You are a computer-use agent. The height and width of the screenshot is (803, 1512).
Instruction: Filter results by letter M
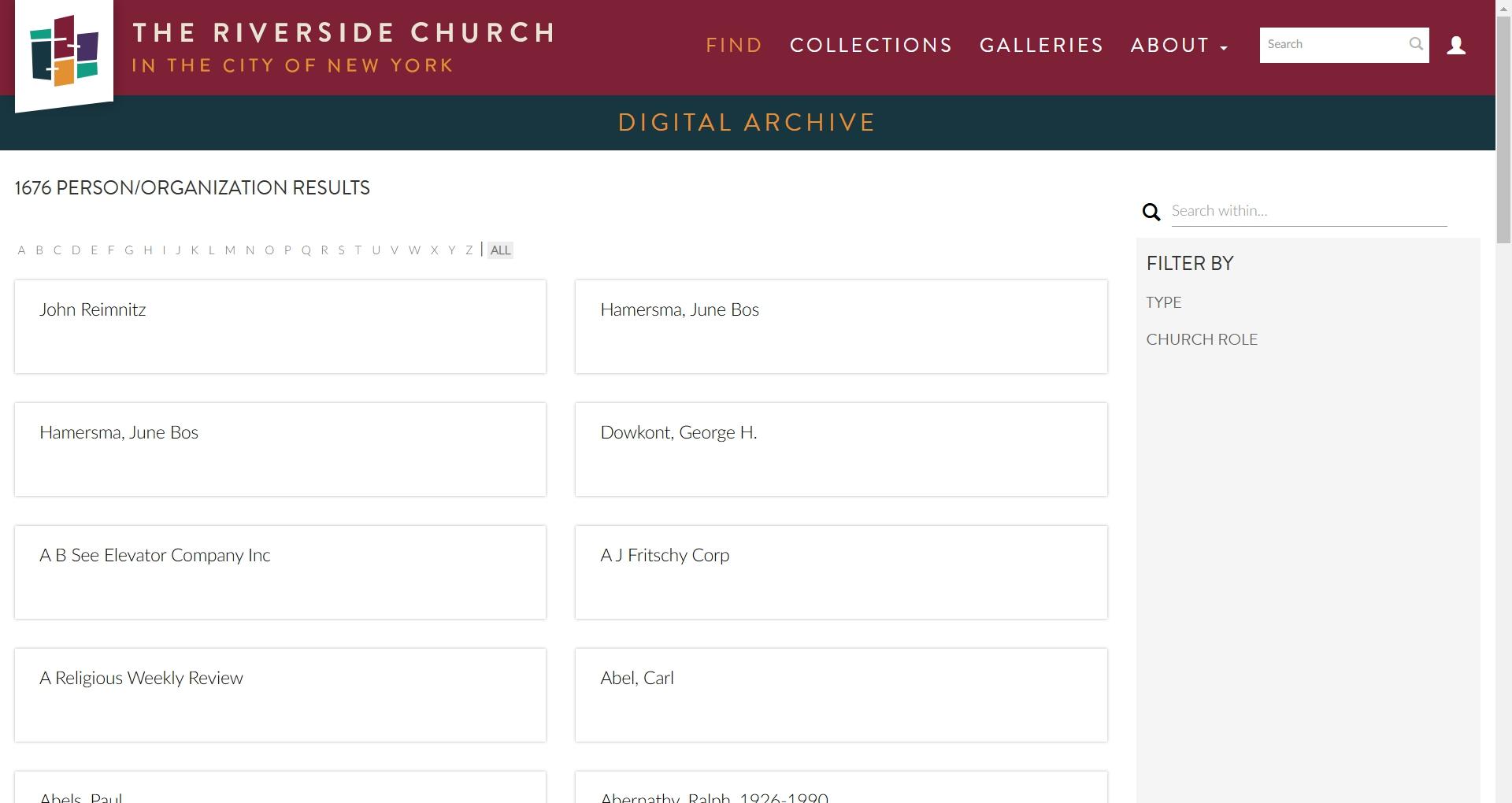tap(230, 250)
